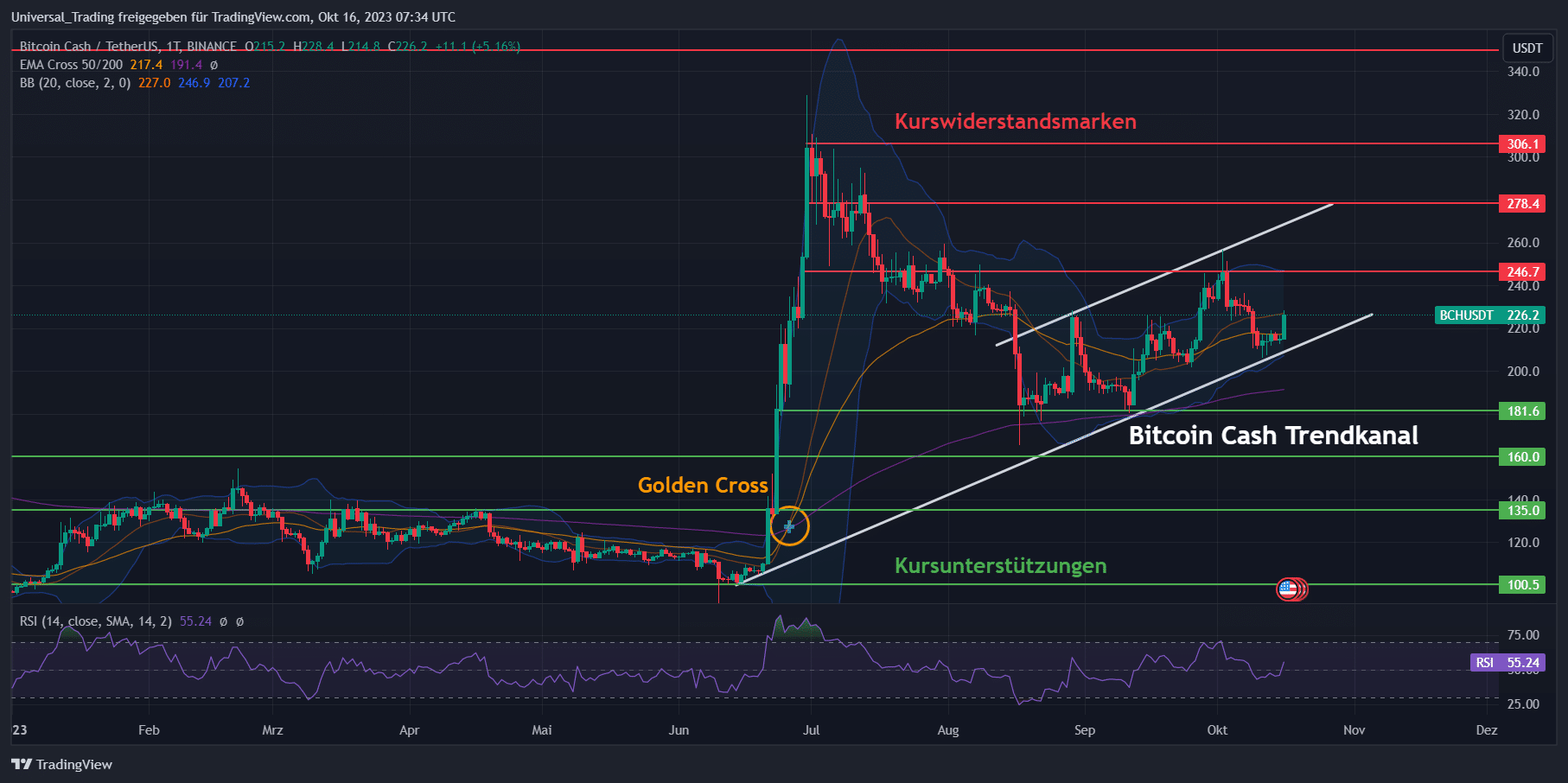Click the Jun label on time axis
This screenshot has width=1568, height=783.
pos(679,730)
